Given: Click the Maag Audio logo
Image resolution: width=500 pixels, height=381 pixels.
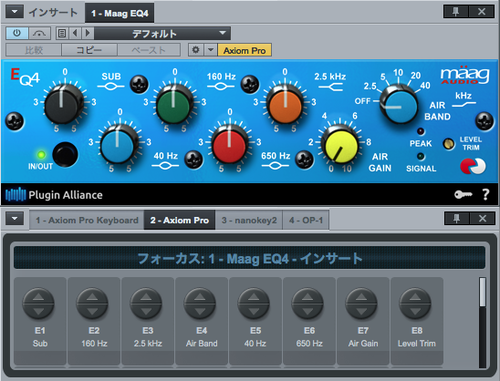Looking at the screenshot, I should click(x=465, y=75).
